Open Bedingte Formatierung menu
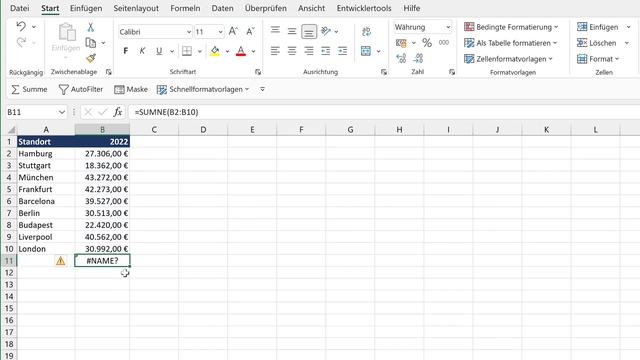The image size is (640, 360). click(x=511, y=27)
